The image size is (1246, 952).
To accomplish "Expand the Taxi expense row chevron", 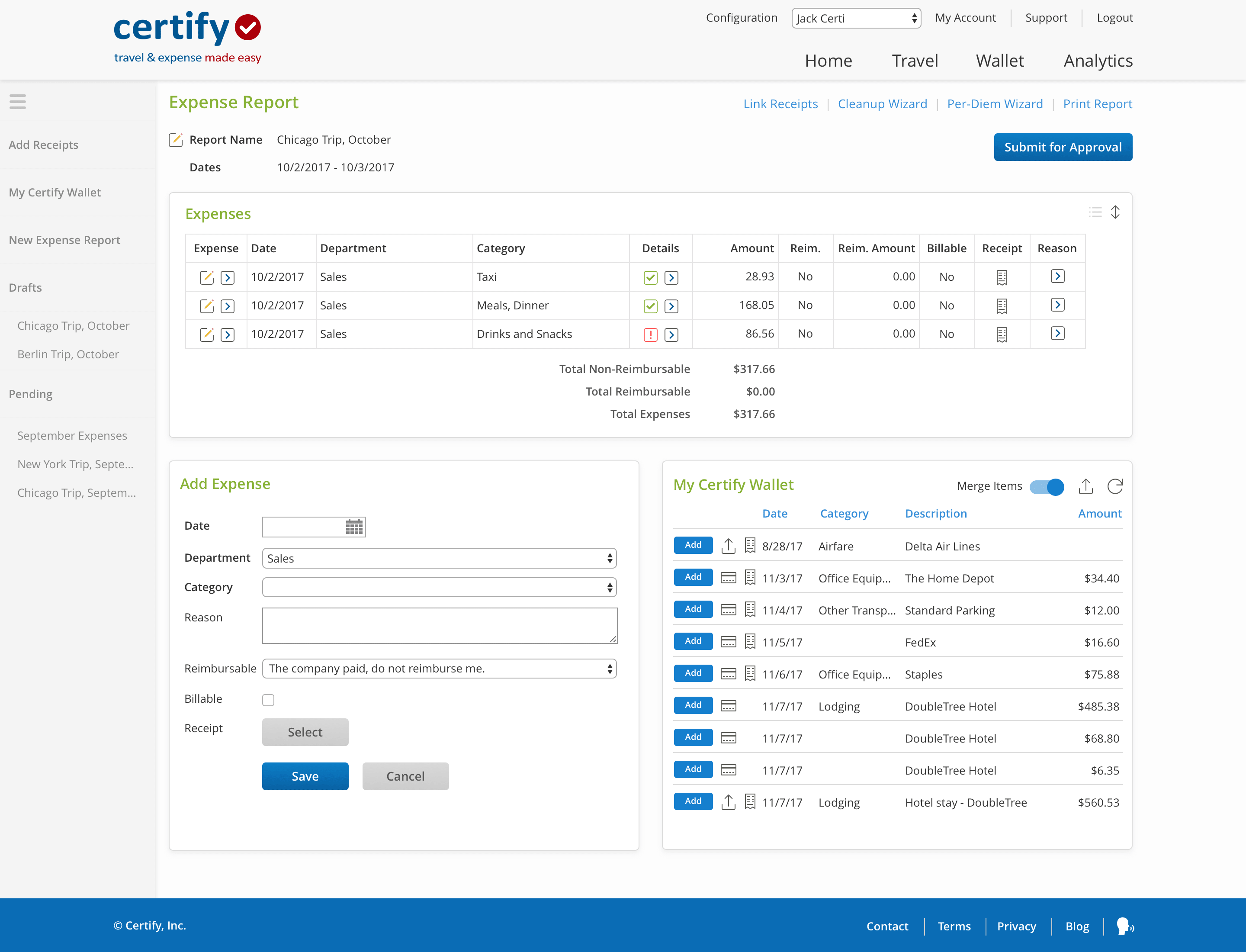I will [228, 277].
